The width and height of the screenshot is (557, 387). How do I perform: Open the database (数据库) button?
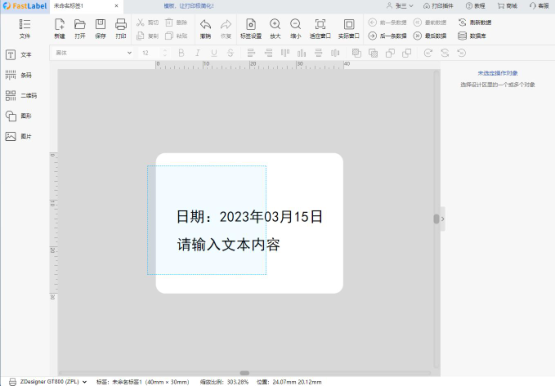[x=472, y=36]
